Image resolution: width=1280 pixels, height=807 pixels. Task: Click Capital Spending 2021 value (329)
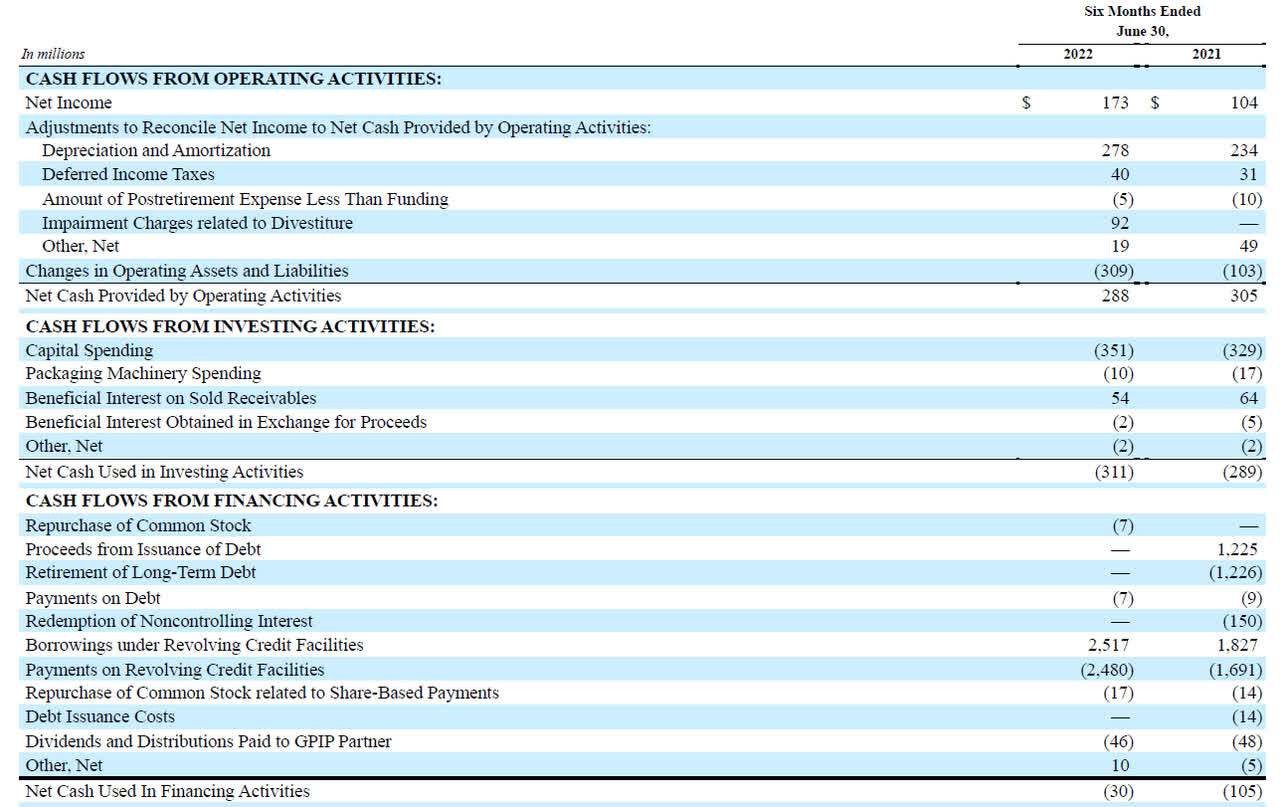(1243, 351)
